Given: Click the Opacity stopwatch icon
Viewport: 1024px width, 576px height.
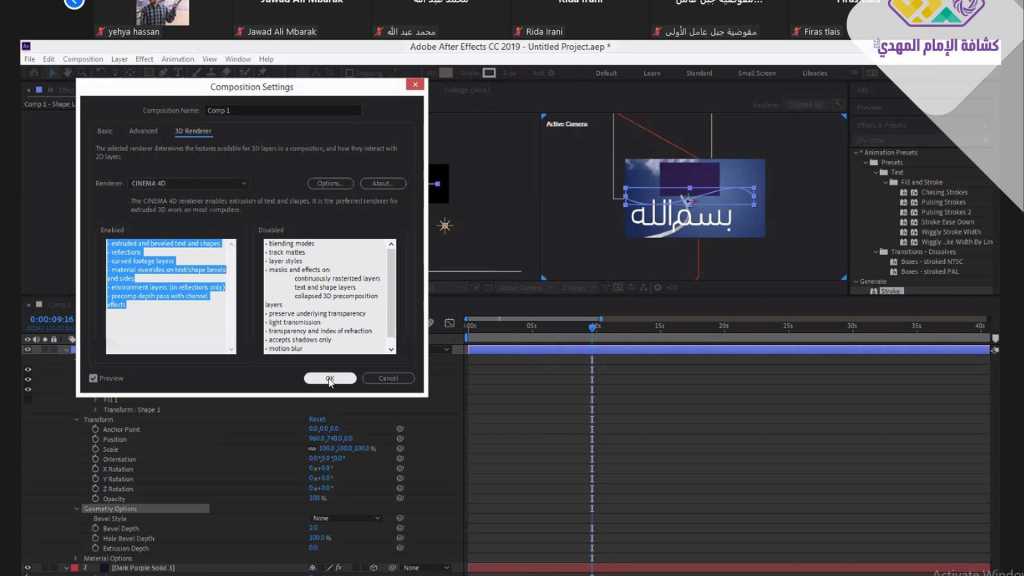Looking at the screenshot, I should click(95, 498).
